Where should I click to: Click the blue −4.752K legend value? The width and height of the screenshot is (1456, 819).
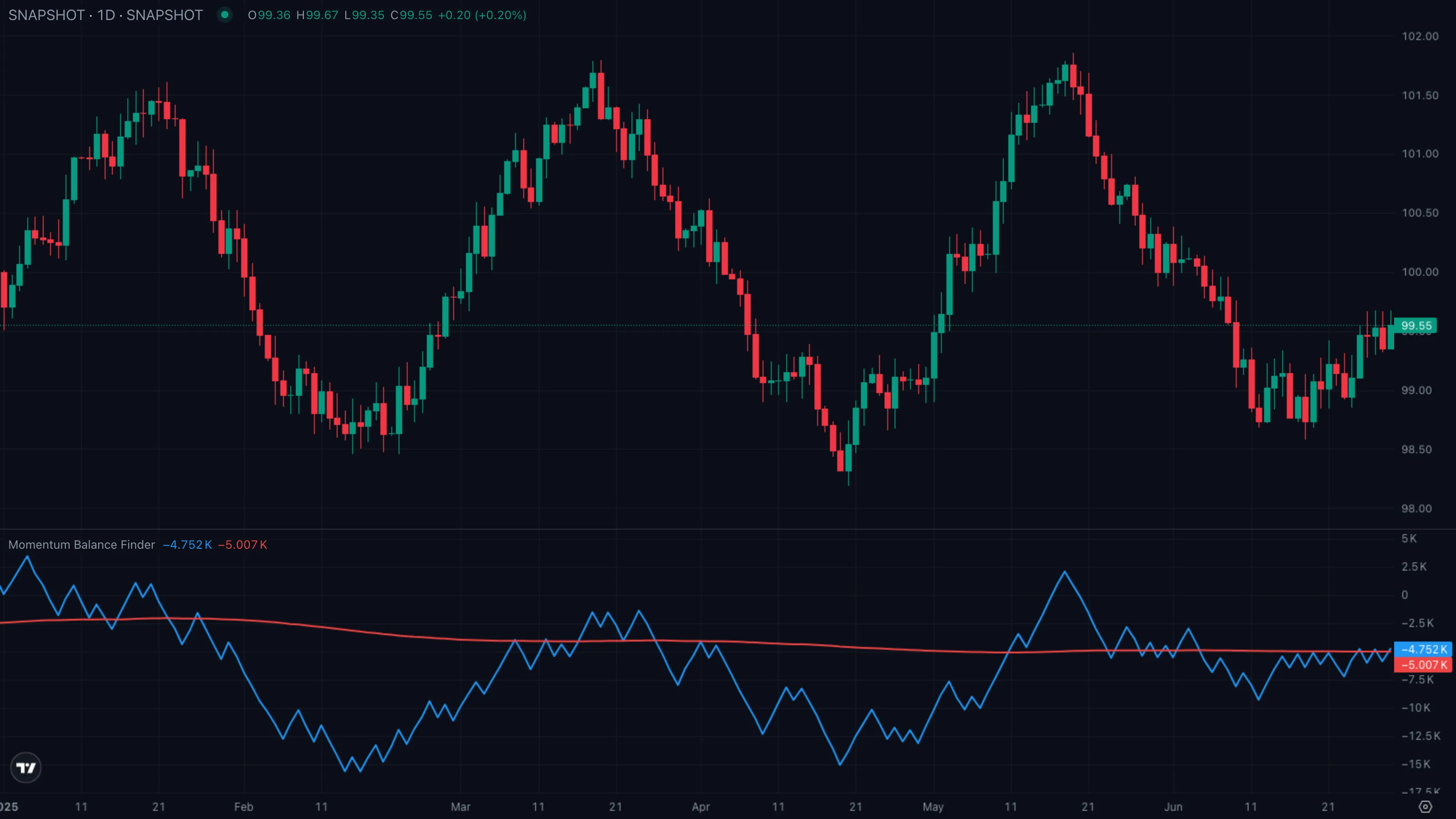tap(187, 544)
